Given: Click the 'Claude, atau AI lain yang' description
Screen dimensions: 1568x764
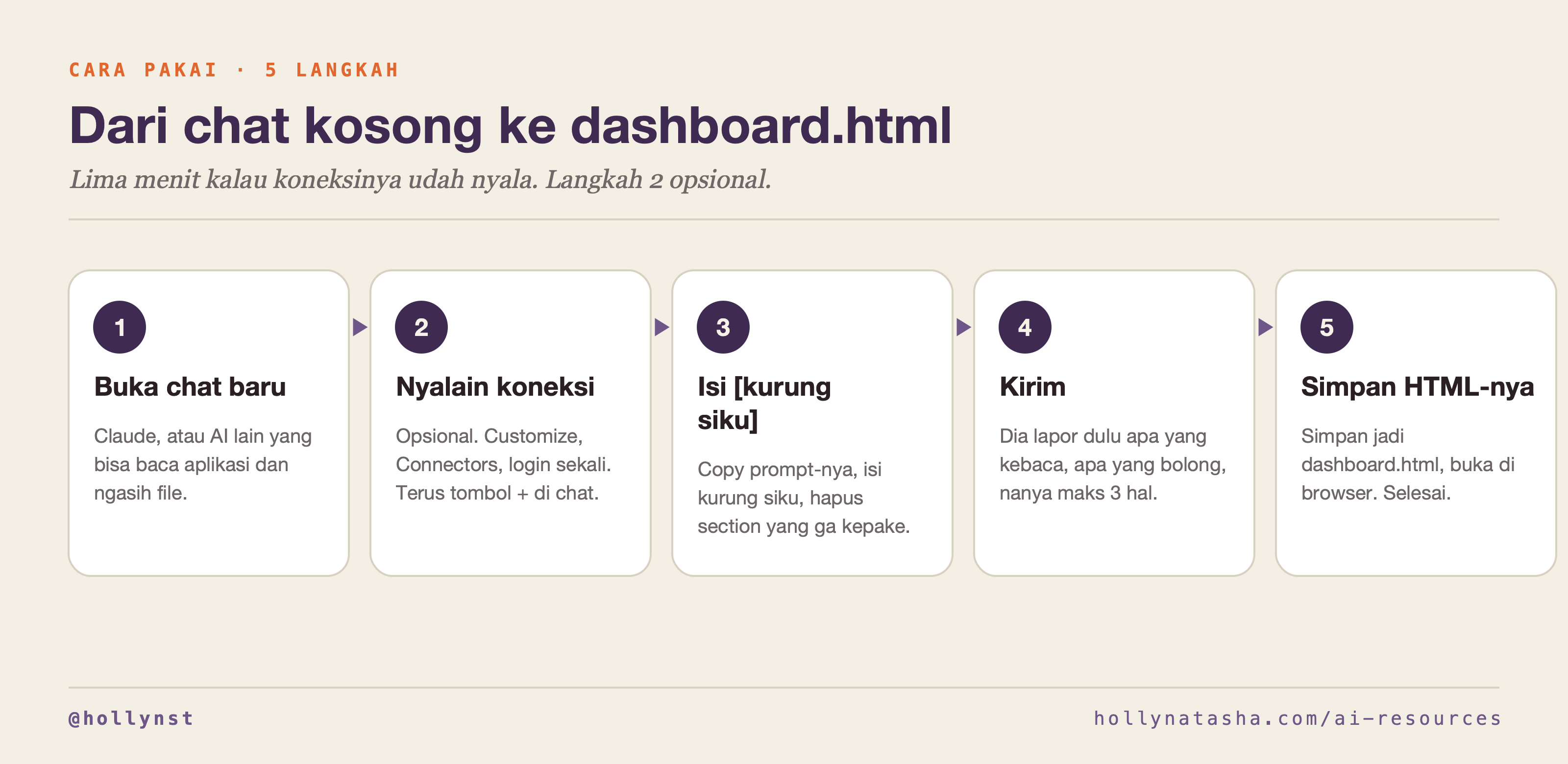Looking at the screenshot, I should point(203,464).
